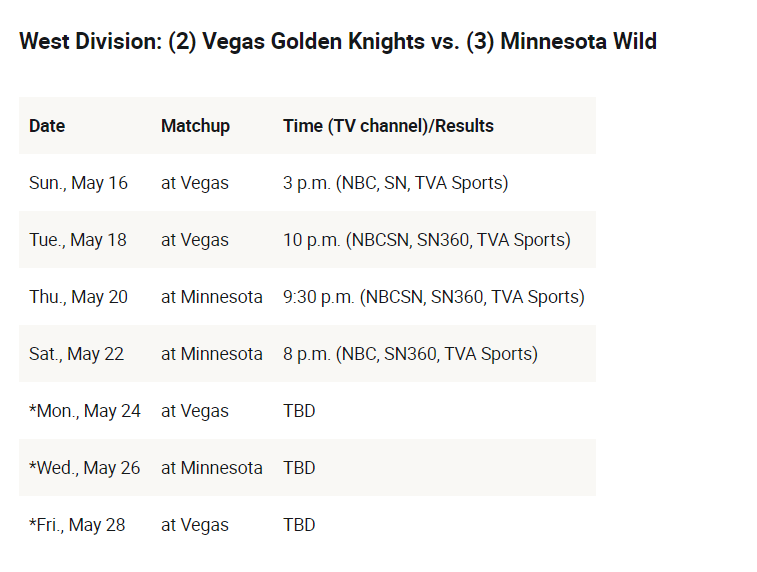
Task: Click the 8 p.m. NBC broadcast cell
Action: [410, 354]
